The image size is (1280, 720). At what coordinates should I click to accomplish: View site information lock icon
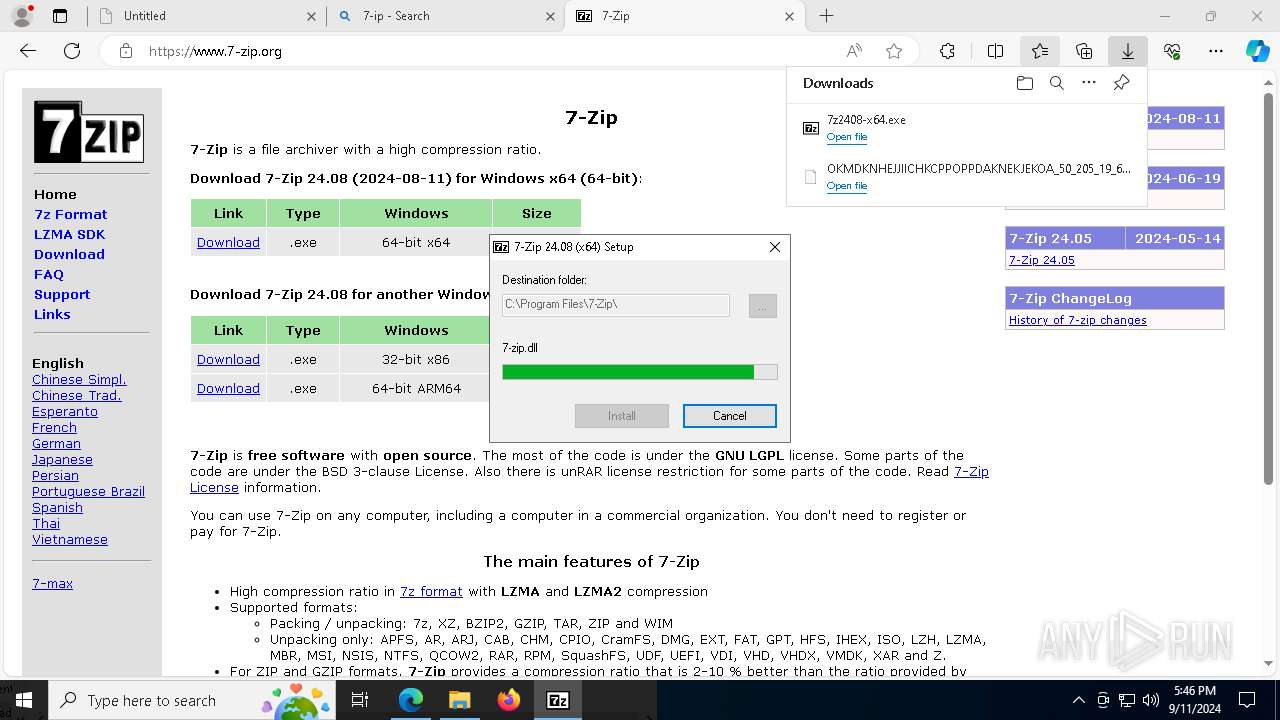pos(125,51)
